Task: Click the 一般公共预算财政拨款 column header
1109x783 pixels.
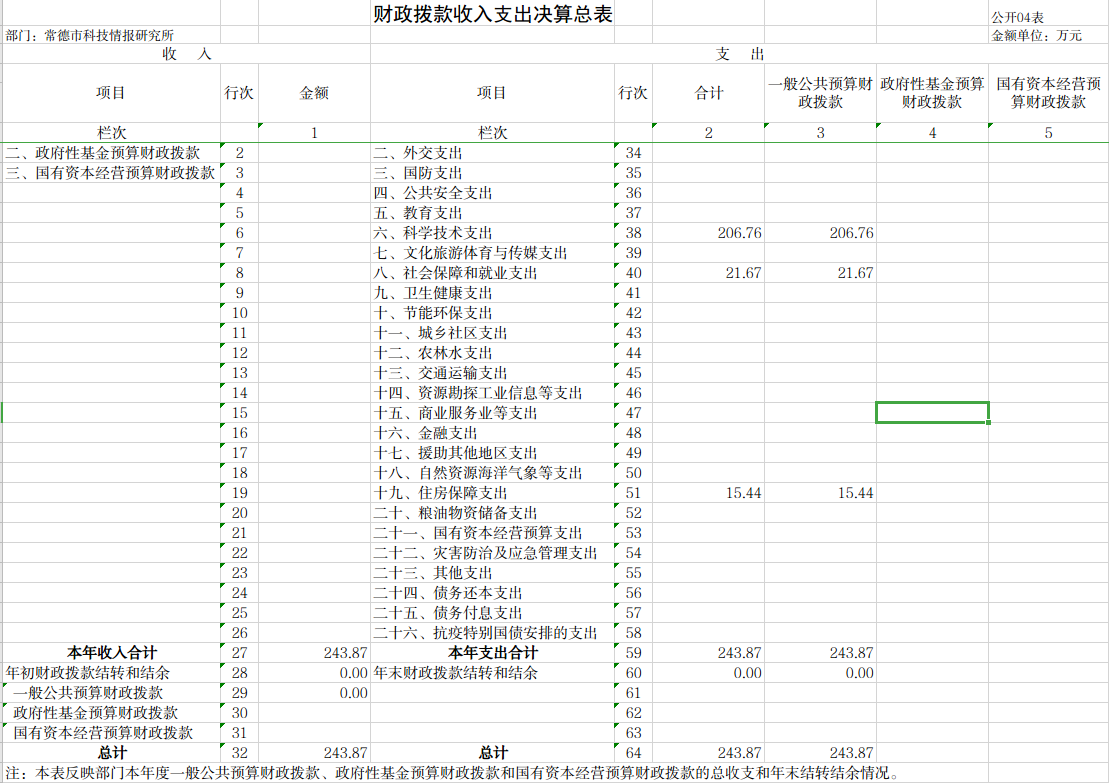Action: pyautogui.click(x=820, y=93)
